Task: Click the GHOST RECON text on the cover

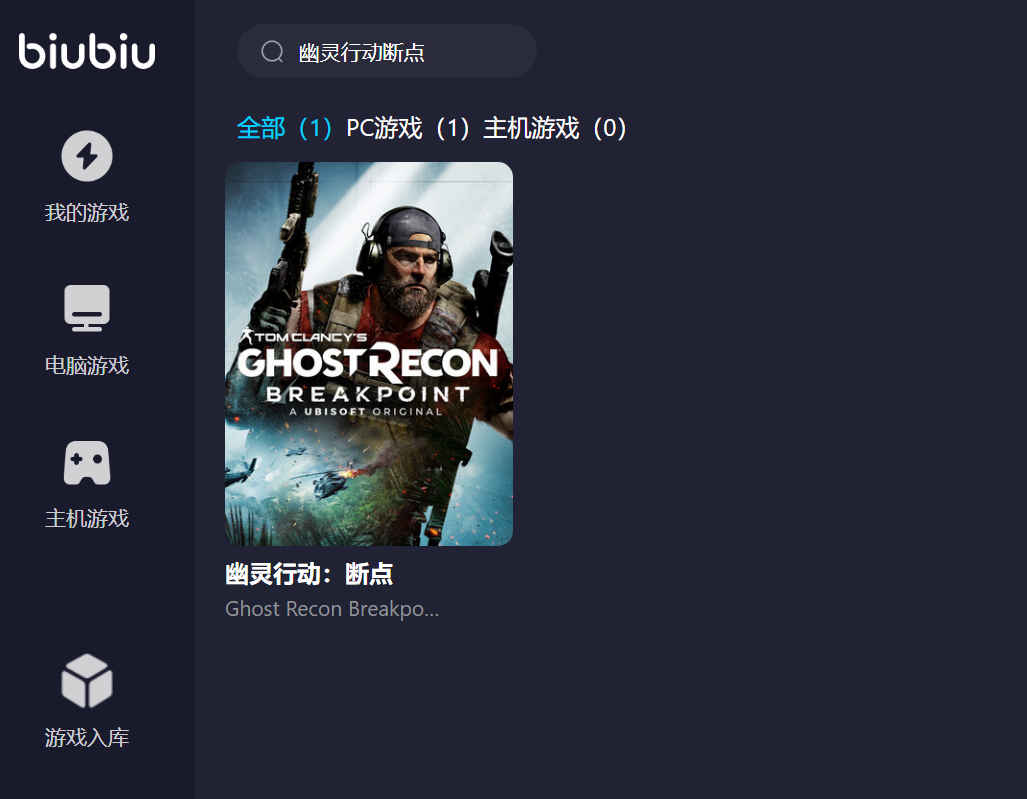Action: 368,363
